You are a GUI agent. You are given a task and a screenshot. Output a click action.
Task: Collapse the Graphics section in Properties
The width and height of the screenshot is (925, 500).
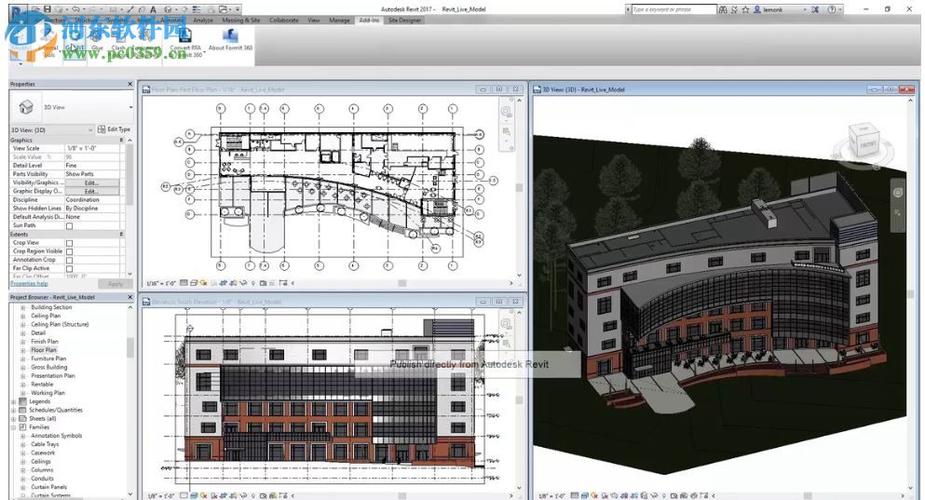(122, 140)
